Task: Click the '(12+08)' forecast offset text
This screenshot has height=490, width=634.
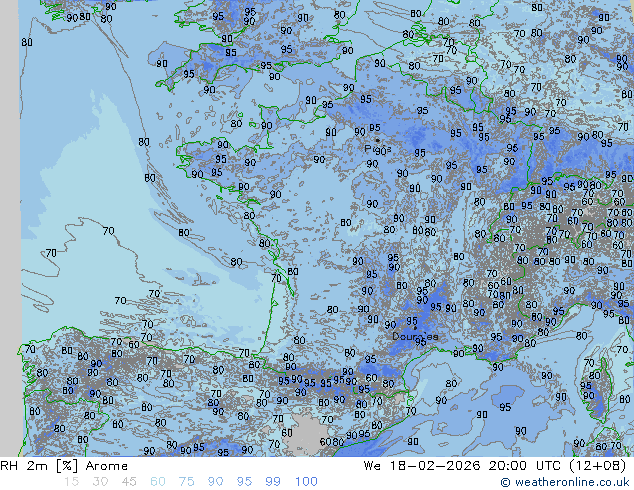Action: click(x=599, y=466)
